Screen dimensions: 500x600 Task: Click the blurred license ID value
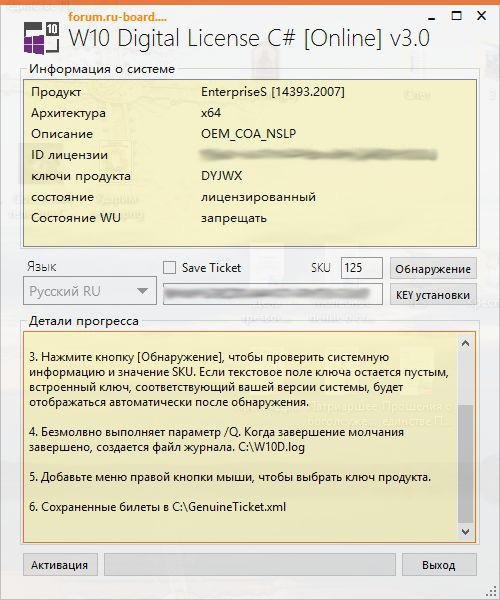[318, 155]
